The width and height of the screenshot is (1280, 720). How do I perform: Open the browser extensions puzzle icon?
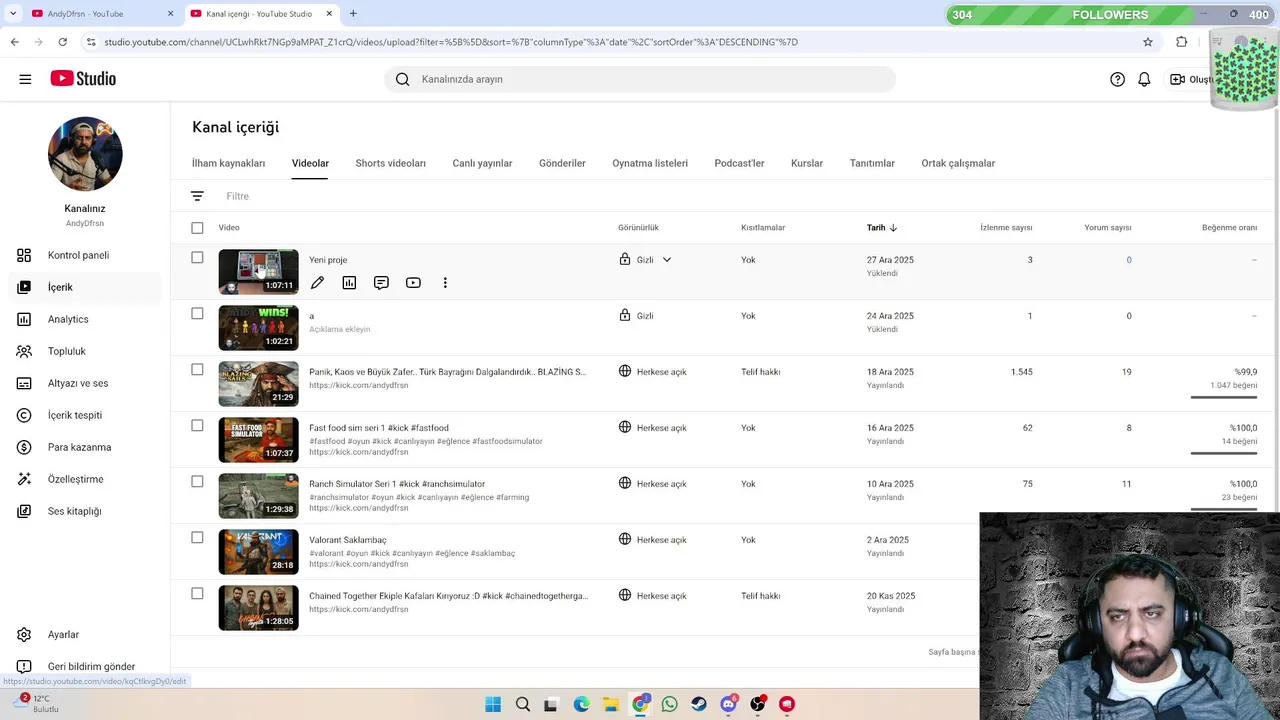[1182, 42]
